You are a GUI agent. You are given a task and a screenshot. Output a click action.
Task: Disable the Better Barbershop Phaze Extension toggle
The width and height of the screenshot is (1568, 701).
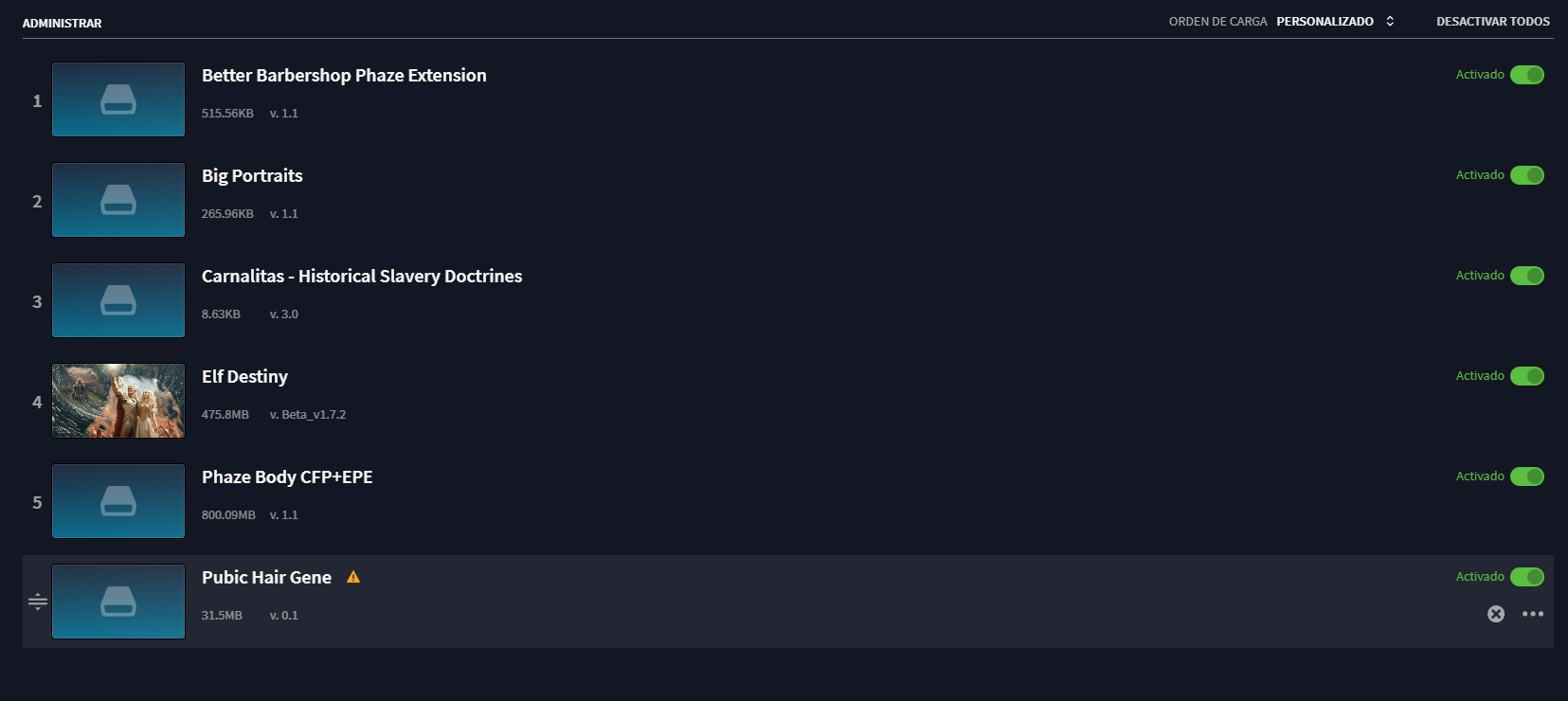[1527, 75]
